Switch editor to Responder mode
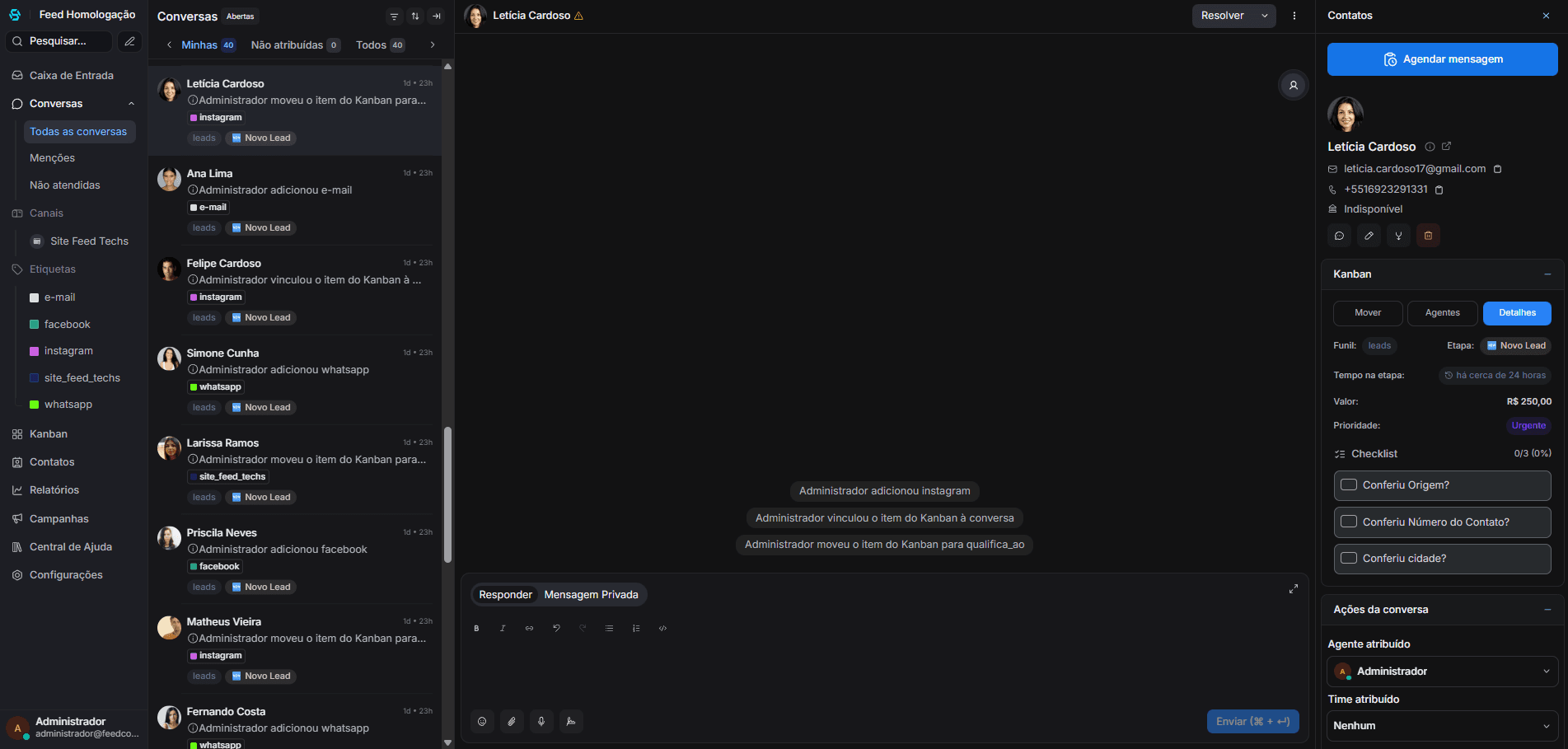The height and width of the screenshot is (749, 1568). [x=505, y=595]
